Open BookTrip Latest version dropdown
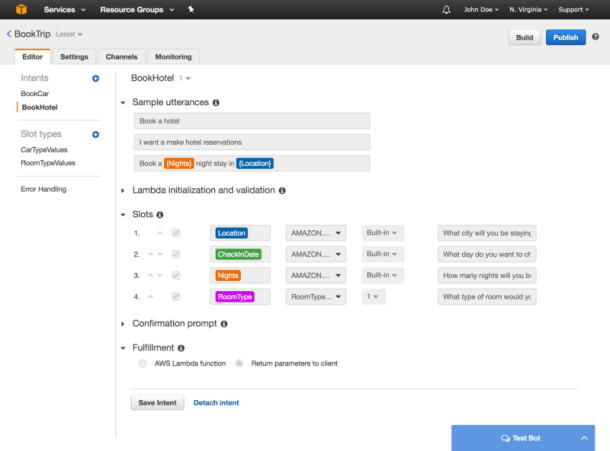 click(x=69, y=34)
